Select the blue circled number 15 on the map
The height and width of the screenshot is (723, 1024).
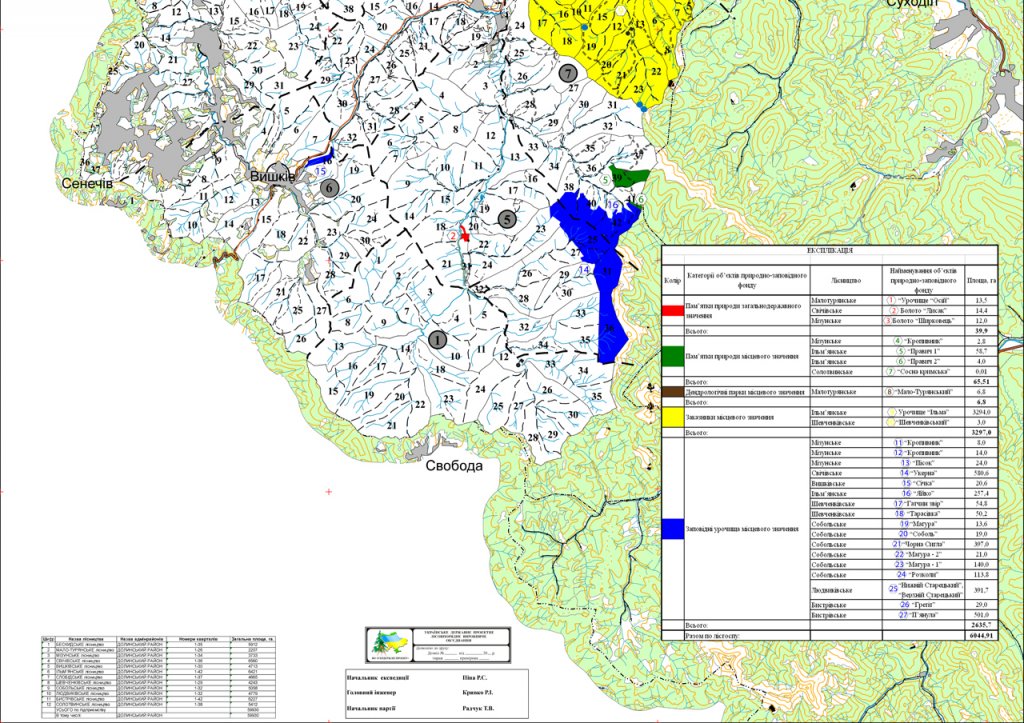(x=320, y=171)
